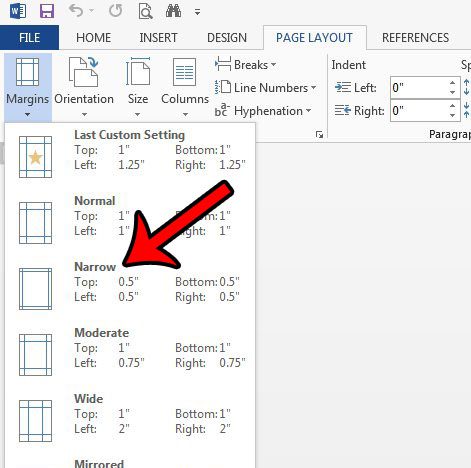Select the PAGE LAYOUT tab
Image resolution: width=471 pixels, height=468 pixels.
click(x=314, y=38)
